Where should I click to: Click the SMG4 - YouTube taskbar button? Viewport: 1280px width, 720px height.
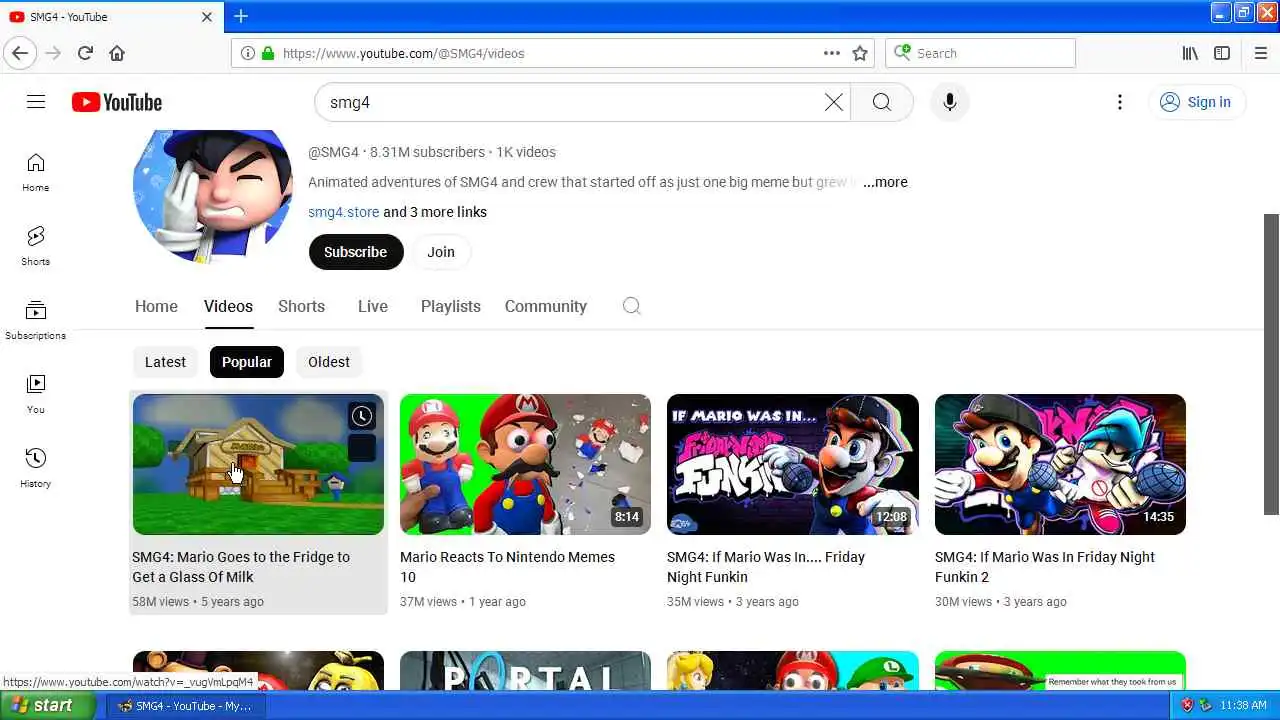coord(185,705)
